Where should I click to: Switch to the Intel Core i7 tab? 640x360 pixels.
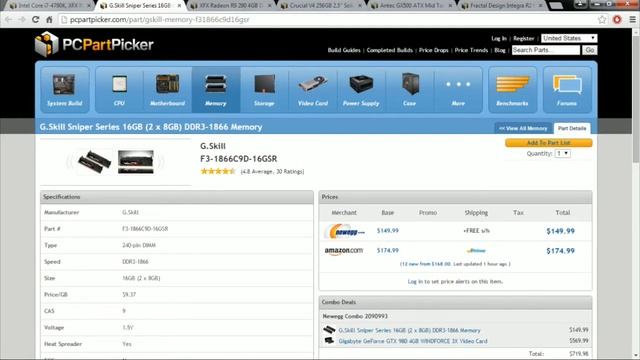[x=48, y=6]
